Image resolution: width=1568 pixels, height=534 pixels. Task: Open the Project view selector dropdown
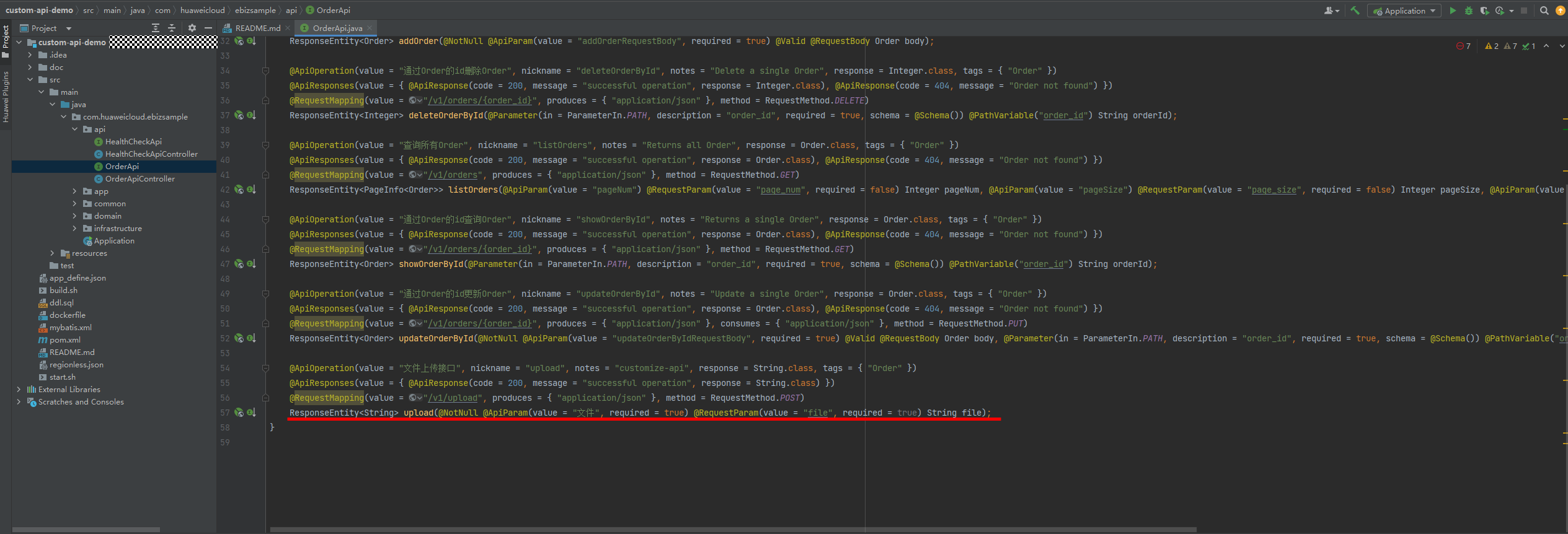(46, 28)
